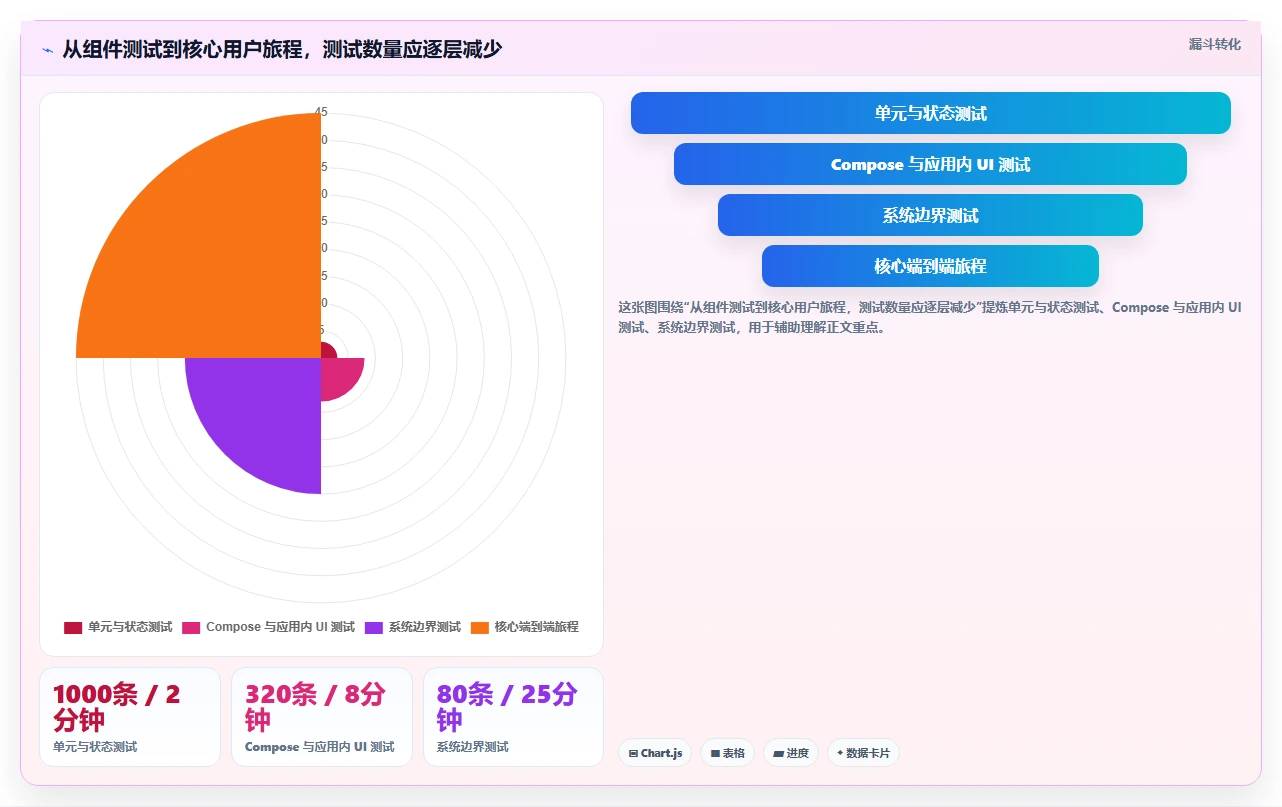This screenshot has height=807, width=1282.
Task: Click the description paragraph starting 这张图围绕
Action: [930, 317]
